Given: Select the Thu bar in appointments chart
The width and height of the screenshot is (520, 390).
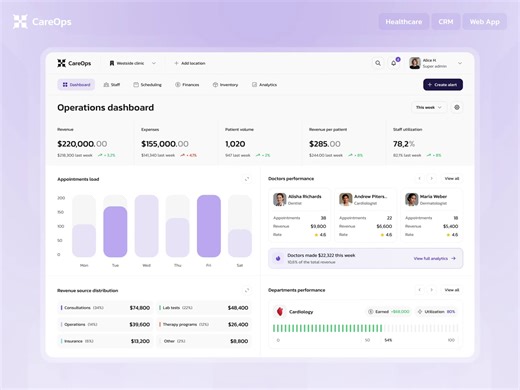Looking at the screenshot, I should click(178, 237).
